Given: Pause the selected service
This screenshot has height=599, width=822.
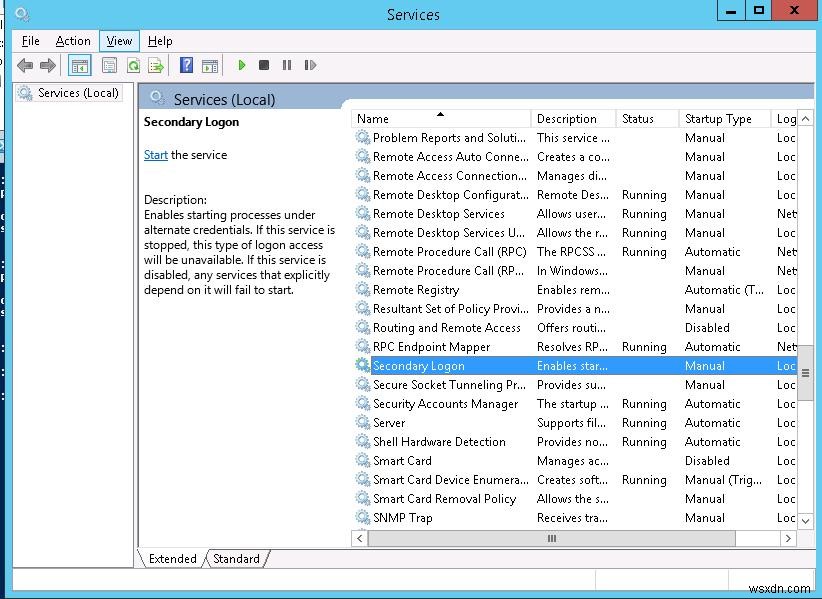Looking at the screenshot, I should pyautogui.click(x=287, y=65).
